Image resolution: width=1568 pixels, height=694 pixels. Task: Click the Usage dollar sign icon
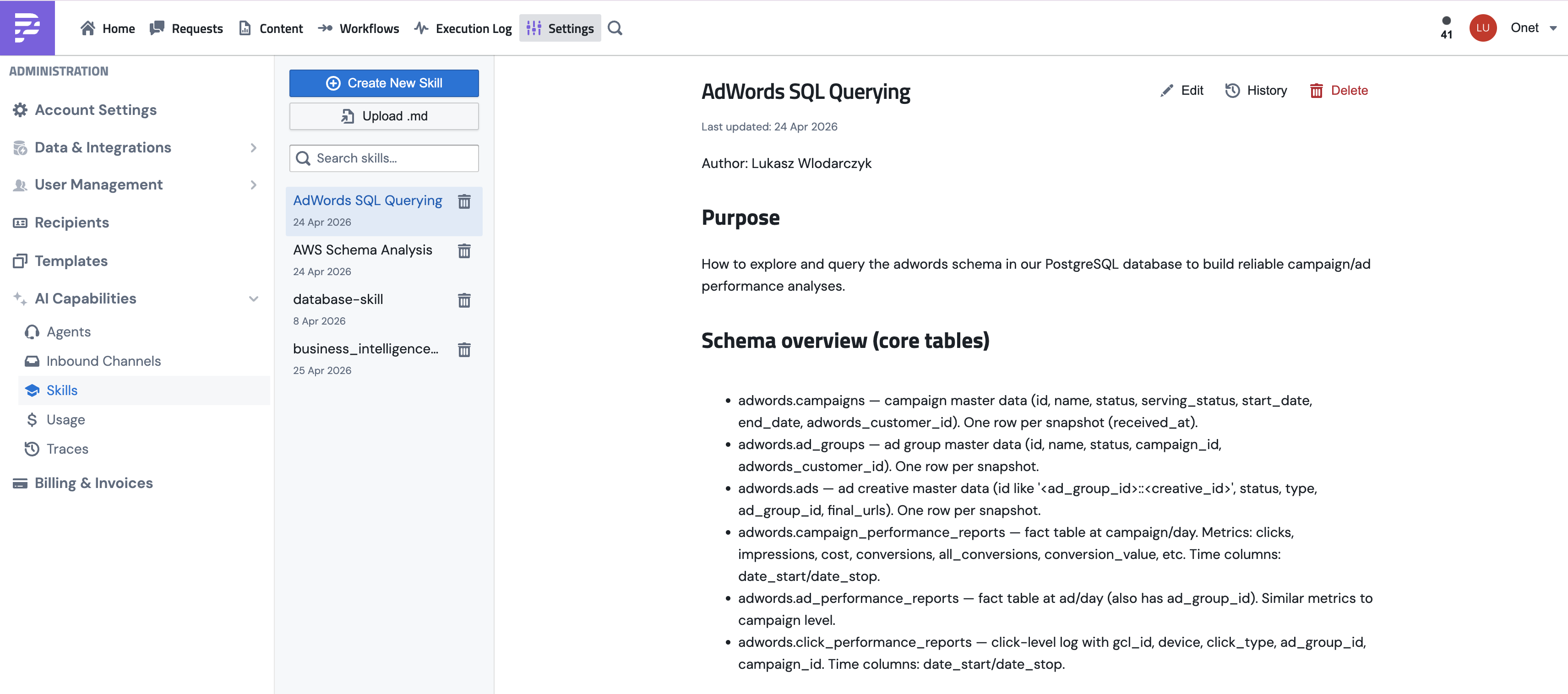tap(32, 420)
